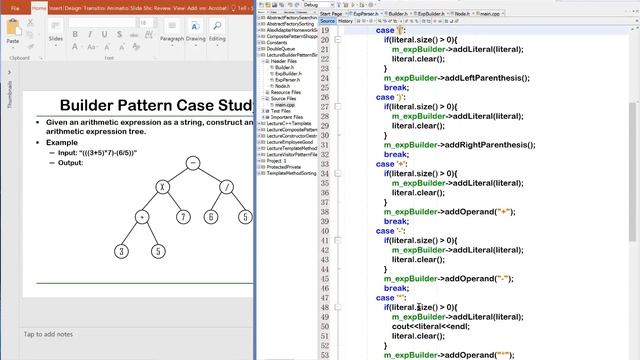Collapse code fold at line 34
Screen dimensions: 640x360
338,173
